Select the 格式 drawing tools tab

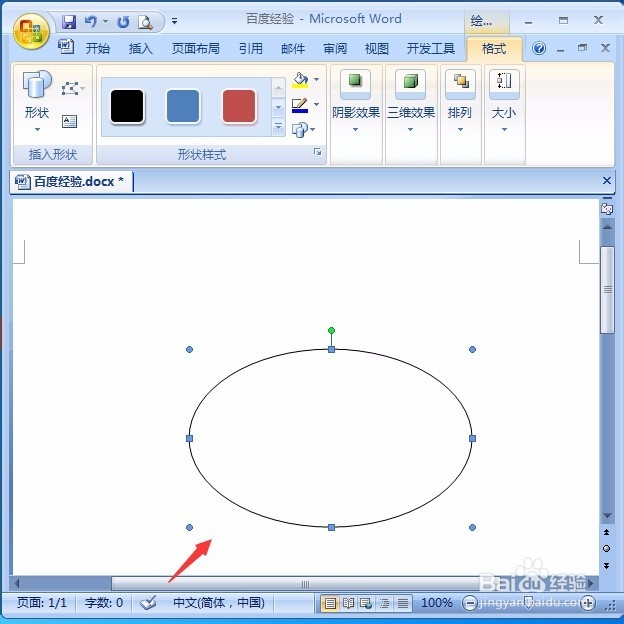click(494, 49)
